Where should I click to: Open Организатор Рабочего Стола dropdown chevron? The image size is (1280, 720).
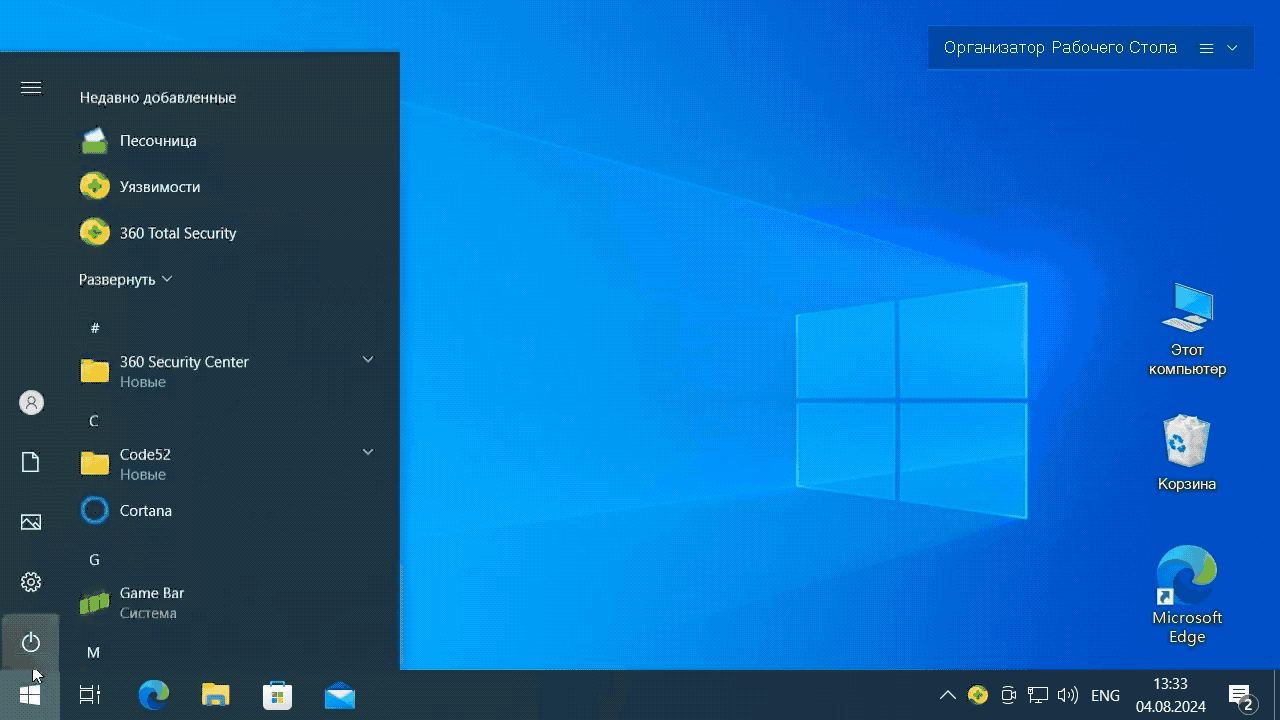pos(1232,48)
